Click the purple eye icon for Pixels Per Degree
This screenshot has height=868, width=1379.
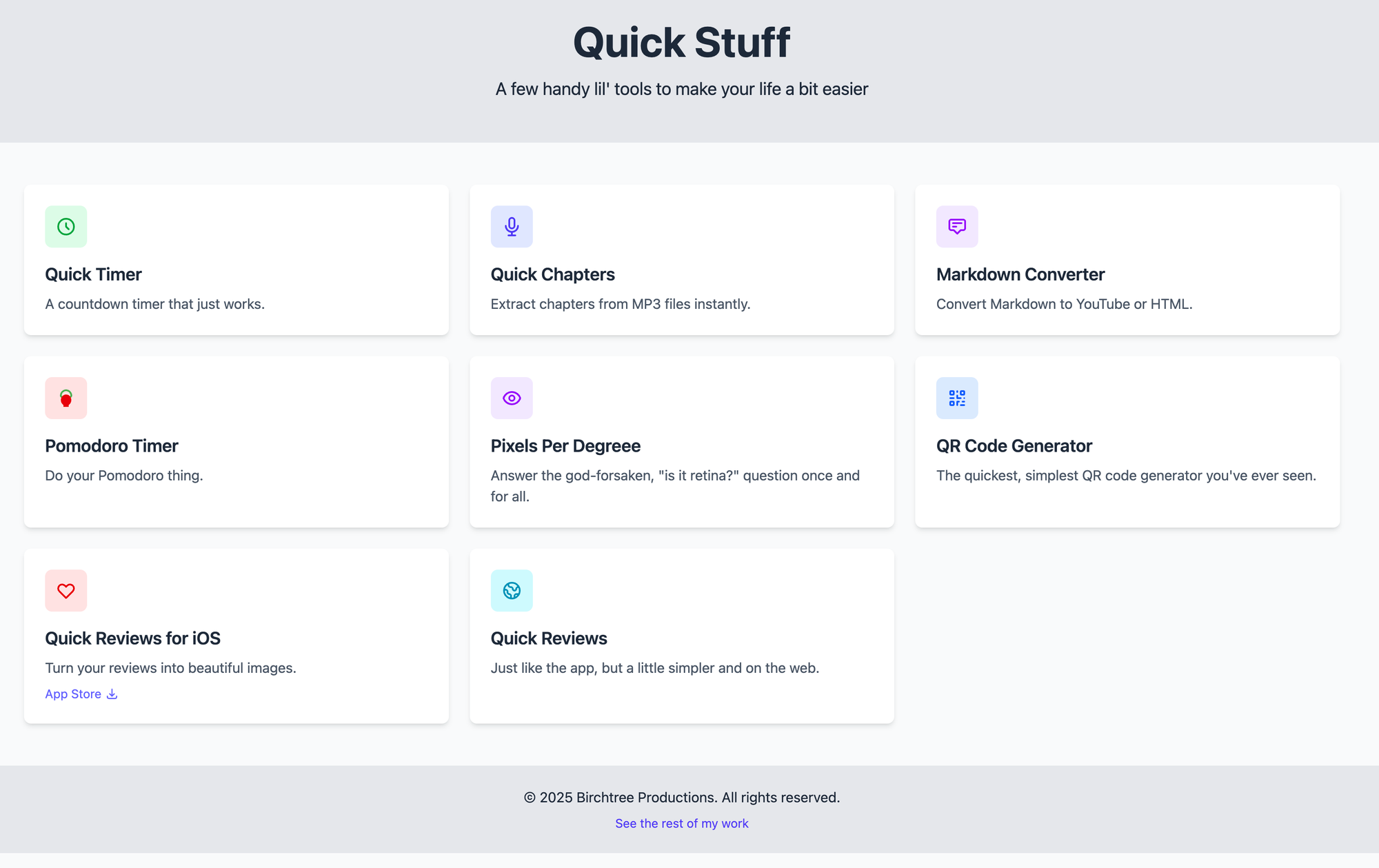[x=512, y=398]
